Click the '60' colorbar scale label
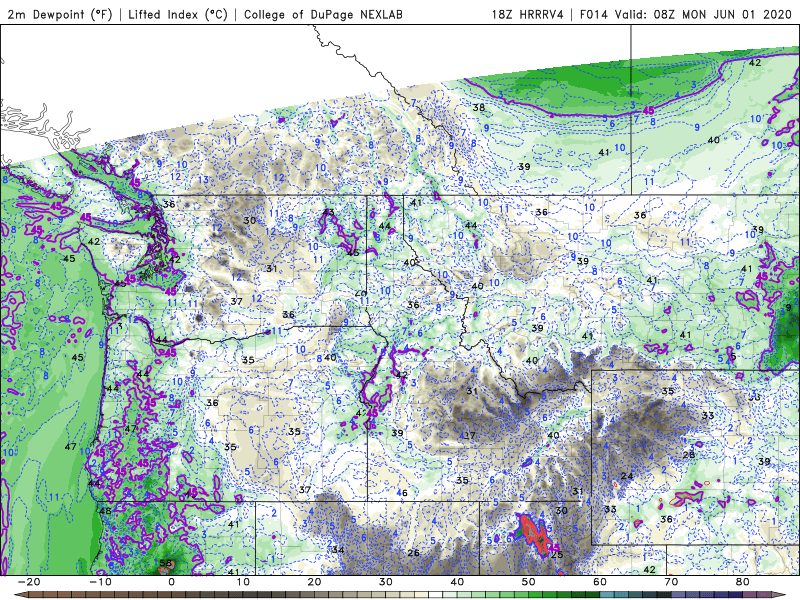The image size is (800, 600). [600, 582]
